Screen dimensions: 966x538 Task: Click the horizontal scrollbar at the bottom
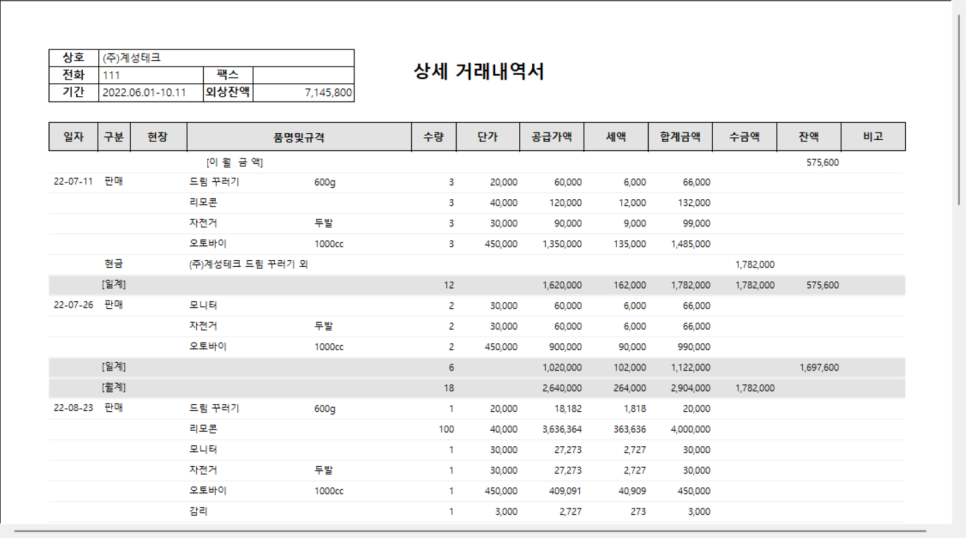click(470, 530)
